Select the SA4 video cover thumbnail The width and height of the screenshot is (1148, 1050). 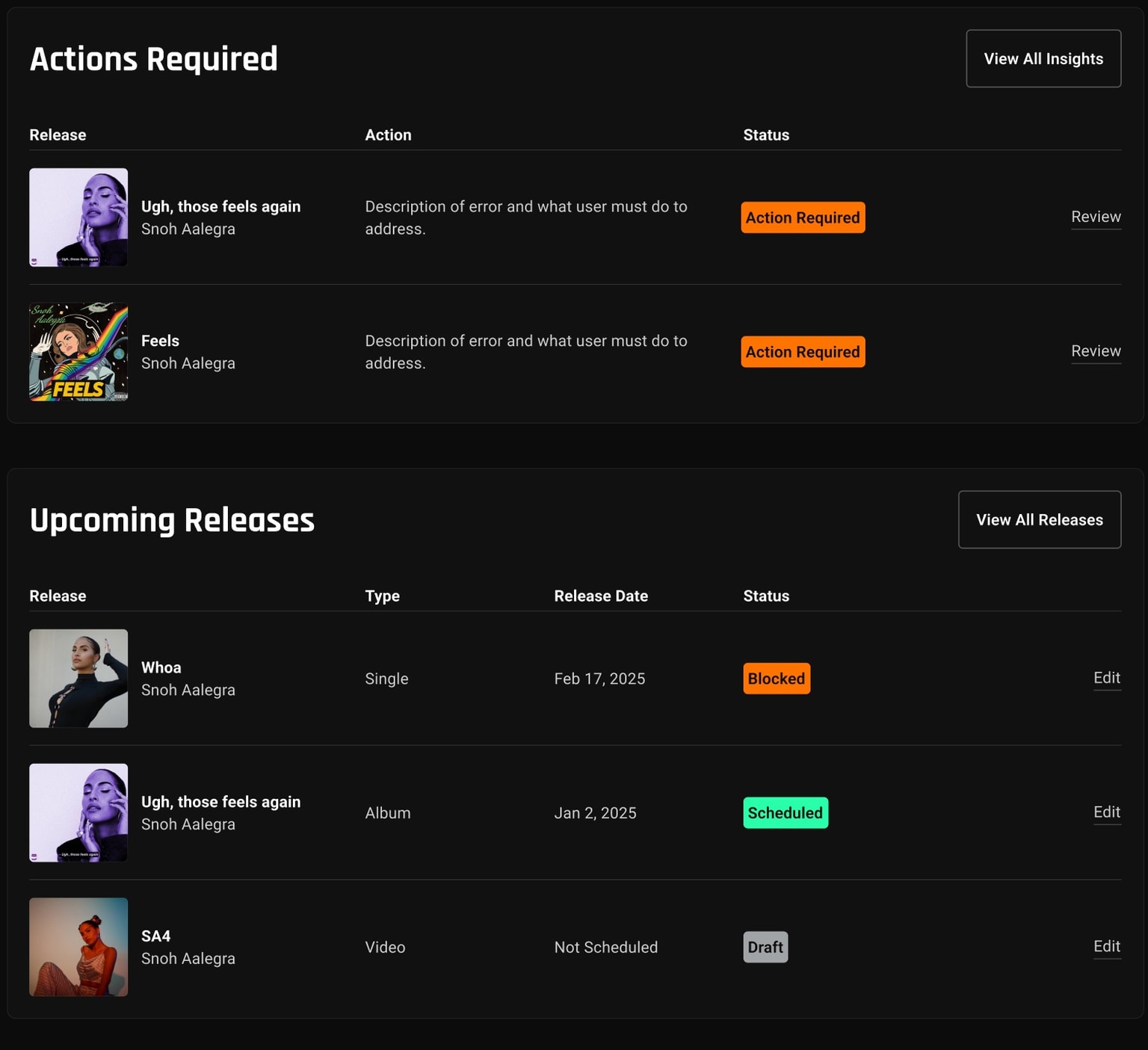coord(78,947)
